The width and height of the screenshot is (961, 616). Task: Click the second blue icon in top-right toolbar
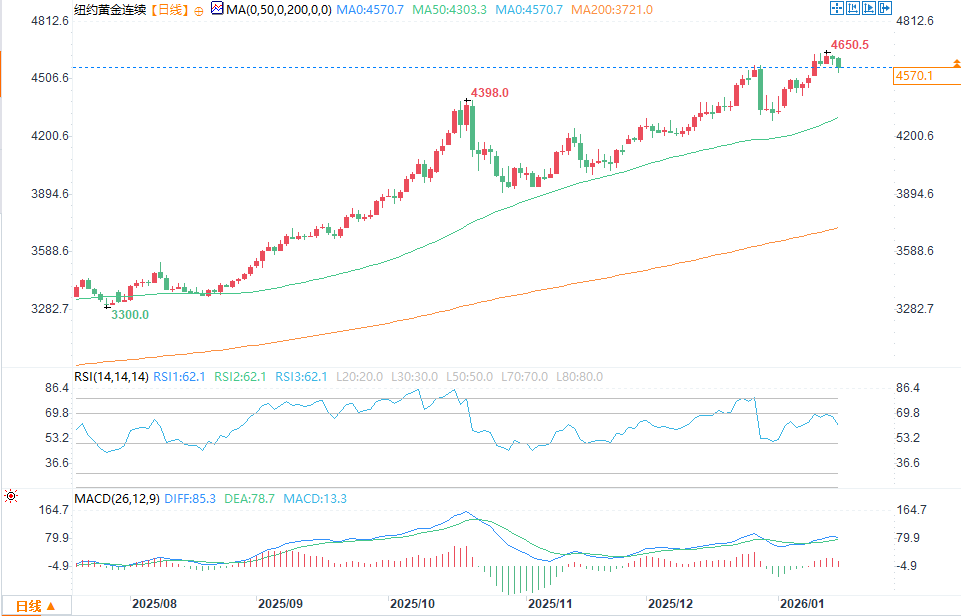tap(853, 8)
